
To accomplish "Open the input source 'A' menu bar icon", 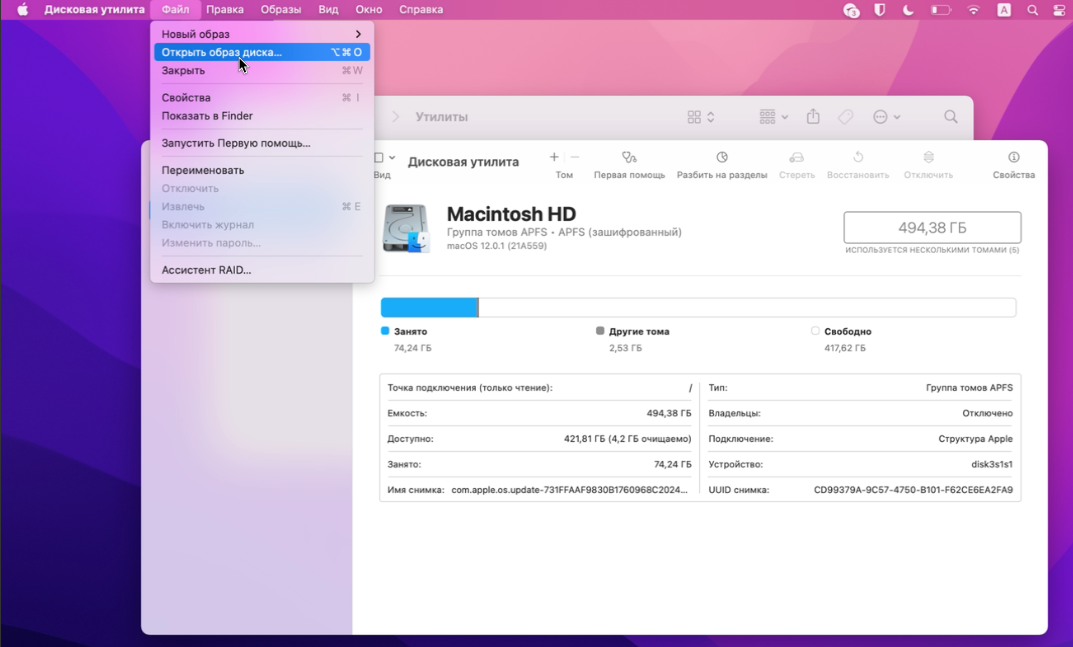I will [1003, 10].
